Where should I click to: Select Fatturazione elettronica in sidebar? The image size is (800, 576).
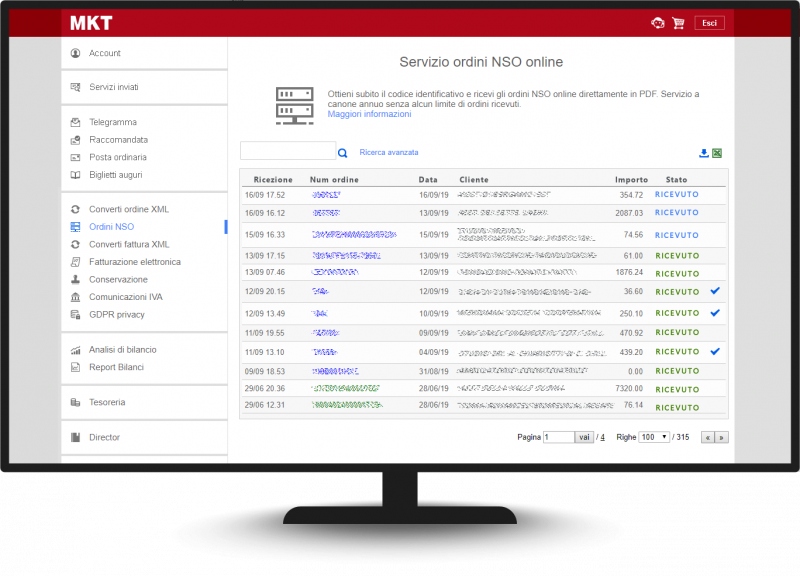click(135, 262)
